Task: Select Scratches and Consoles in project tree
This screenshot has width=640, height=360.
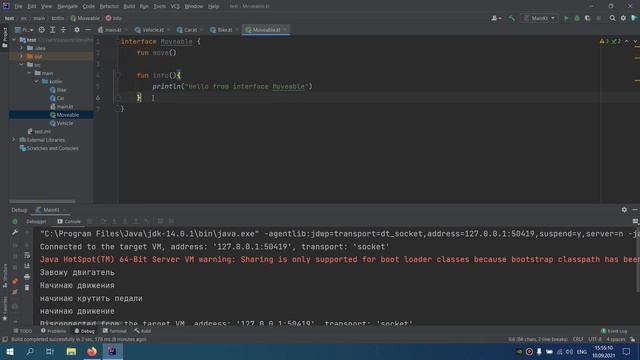Action: point(49,148)
